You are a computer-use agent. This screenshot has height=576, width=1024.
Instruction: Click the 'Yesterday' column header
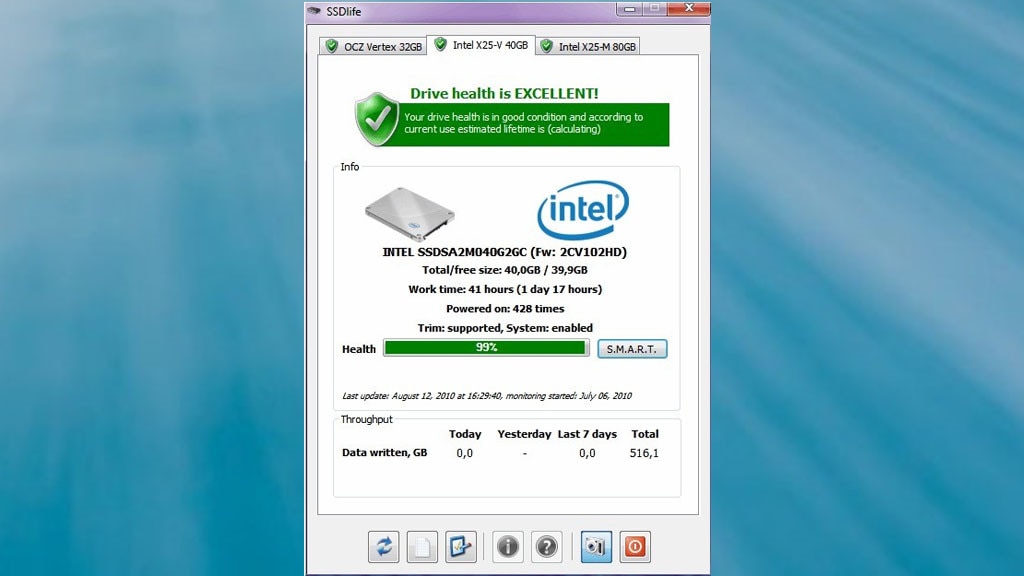[x=524, y=434]
